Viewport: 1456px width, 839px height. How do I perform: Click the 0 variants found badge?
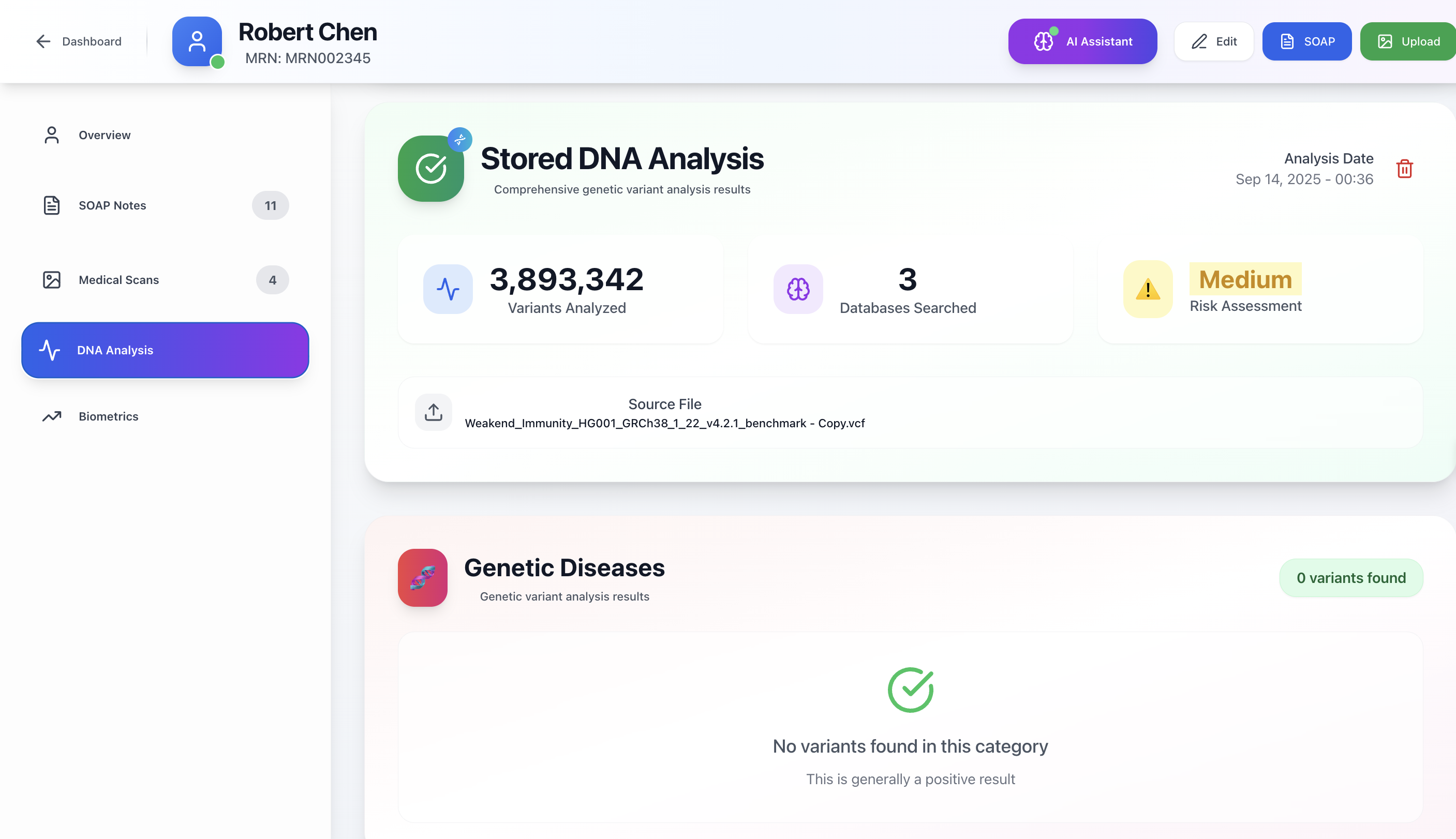1350,578
